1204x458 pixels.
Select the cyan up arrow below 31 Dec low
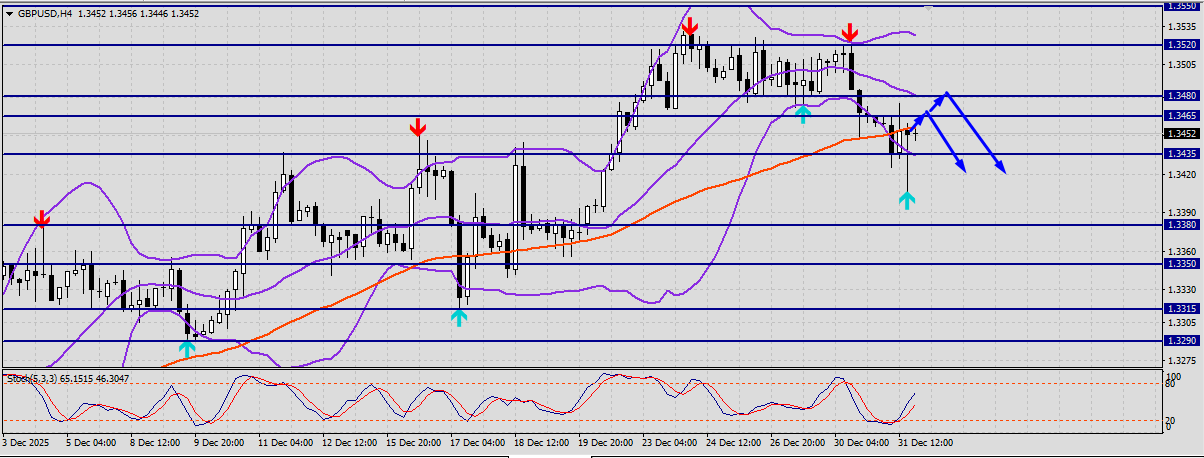pyautogui.click(x=906, y=200)
